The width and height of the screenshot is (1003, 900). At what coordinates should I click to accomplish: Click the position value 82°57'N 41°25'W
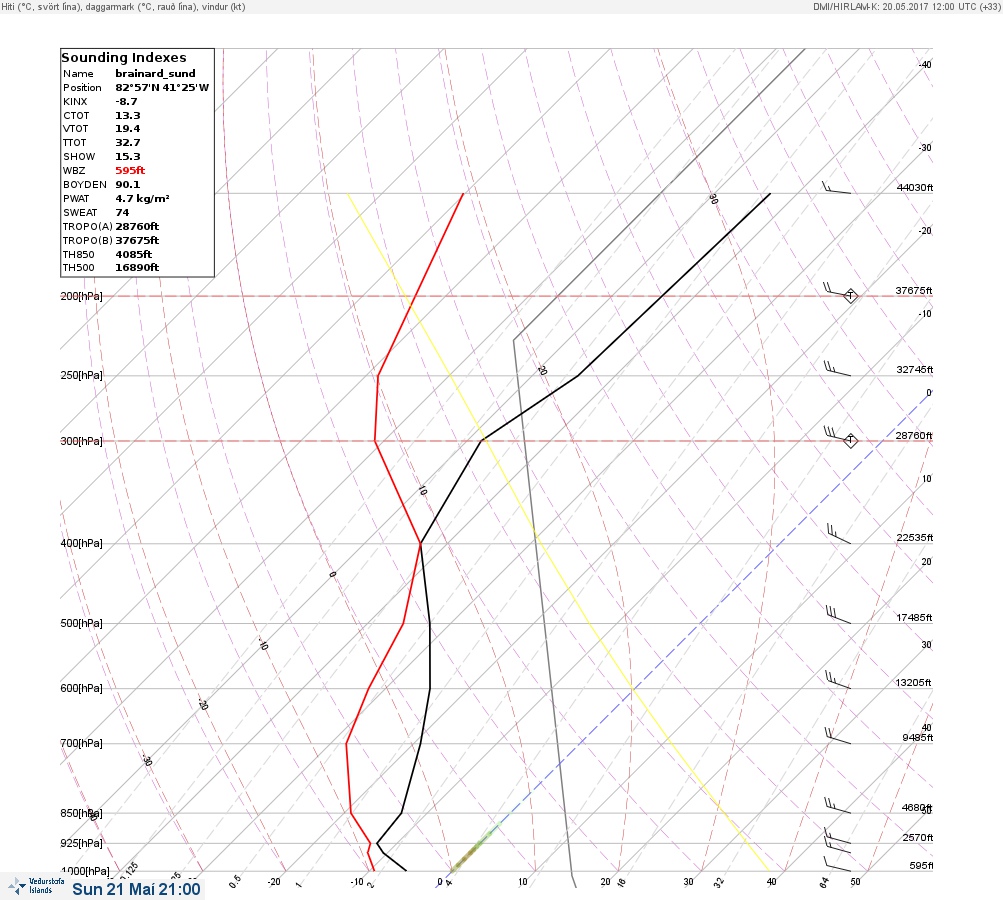tap(162, 88)
